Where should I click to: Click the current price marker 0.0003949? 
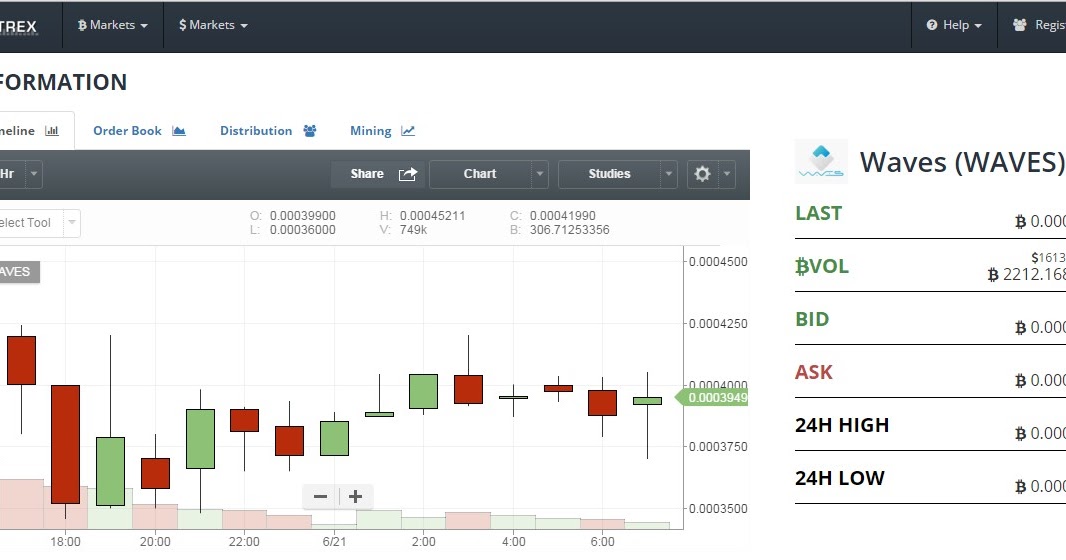[712, 398]
